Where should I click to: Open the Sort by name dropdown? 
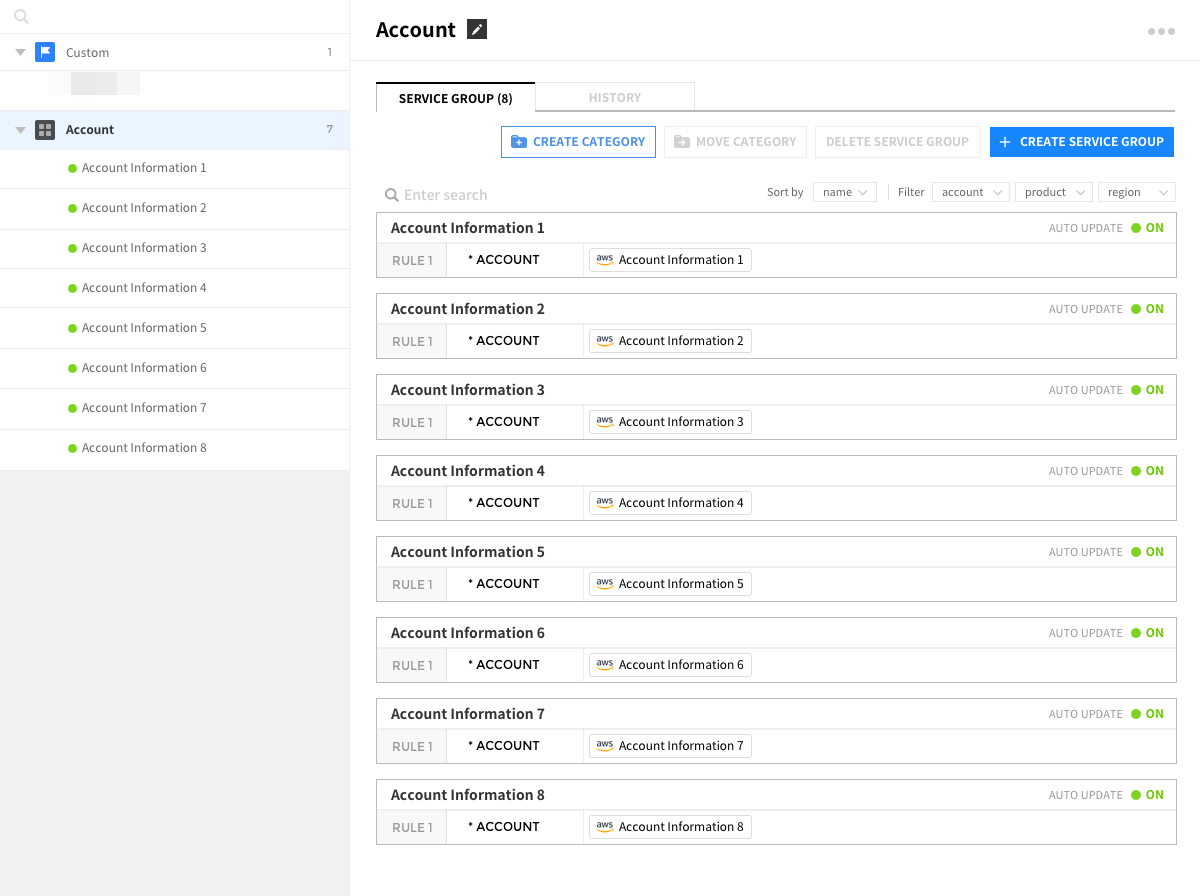click(x=845, y=192)
